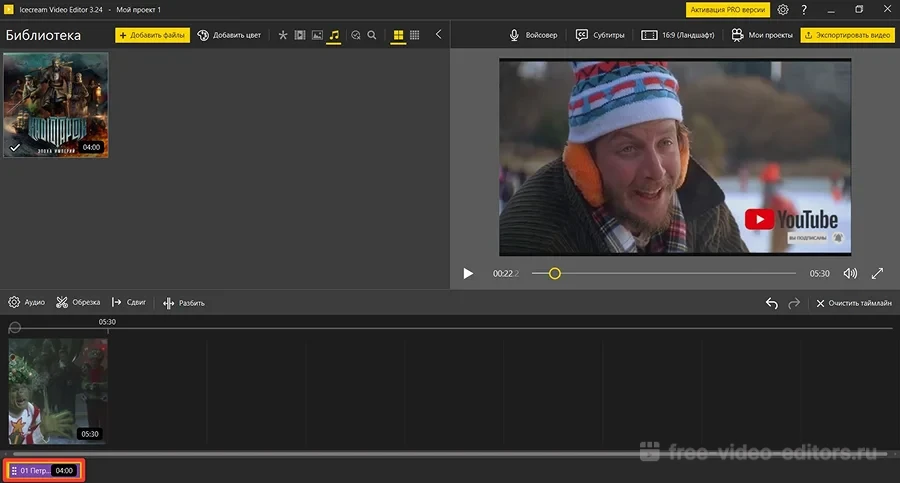Click the zoom out magnifier icon
The image size is (900, 483).
coord(356,35)
